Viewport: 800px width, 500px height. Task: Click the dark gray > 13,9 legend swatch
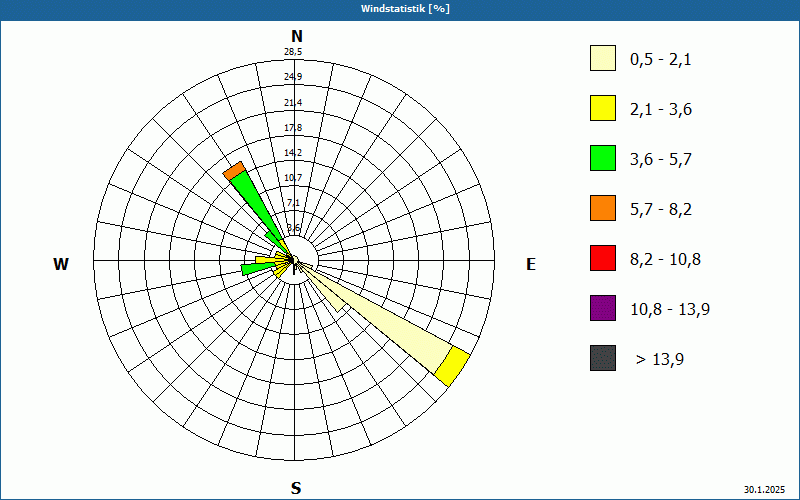click(603, 358)
